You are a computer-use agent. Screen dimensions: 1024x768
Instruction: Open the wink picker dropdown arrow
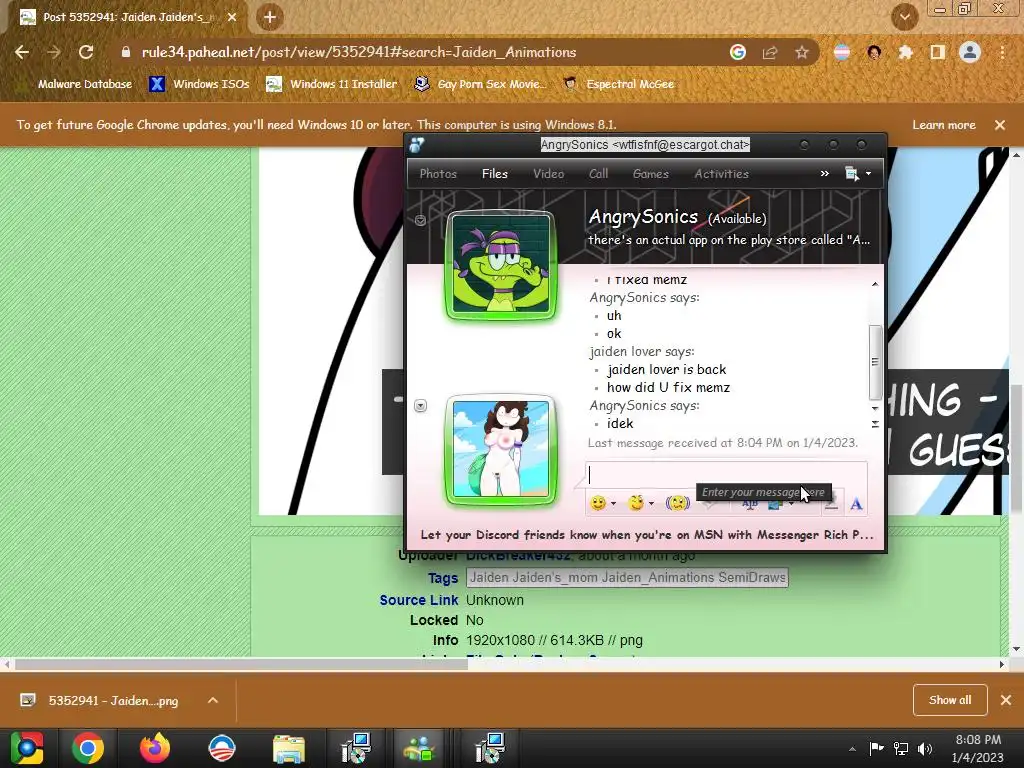pos(651,504)
